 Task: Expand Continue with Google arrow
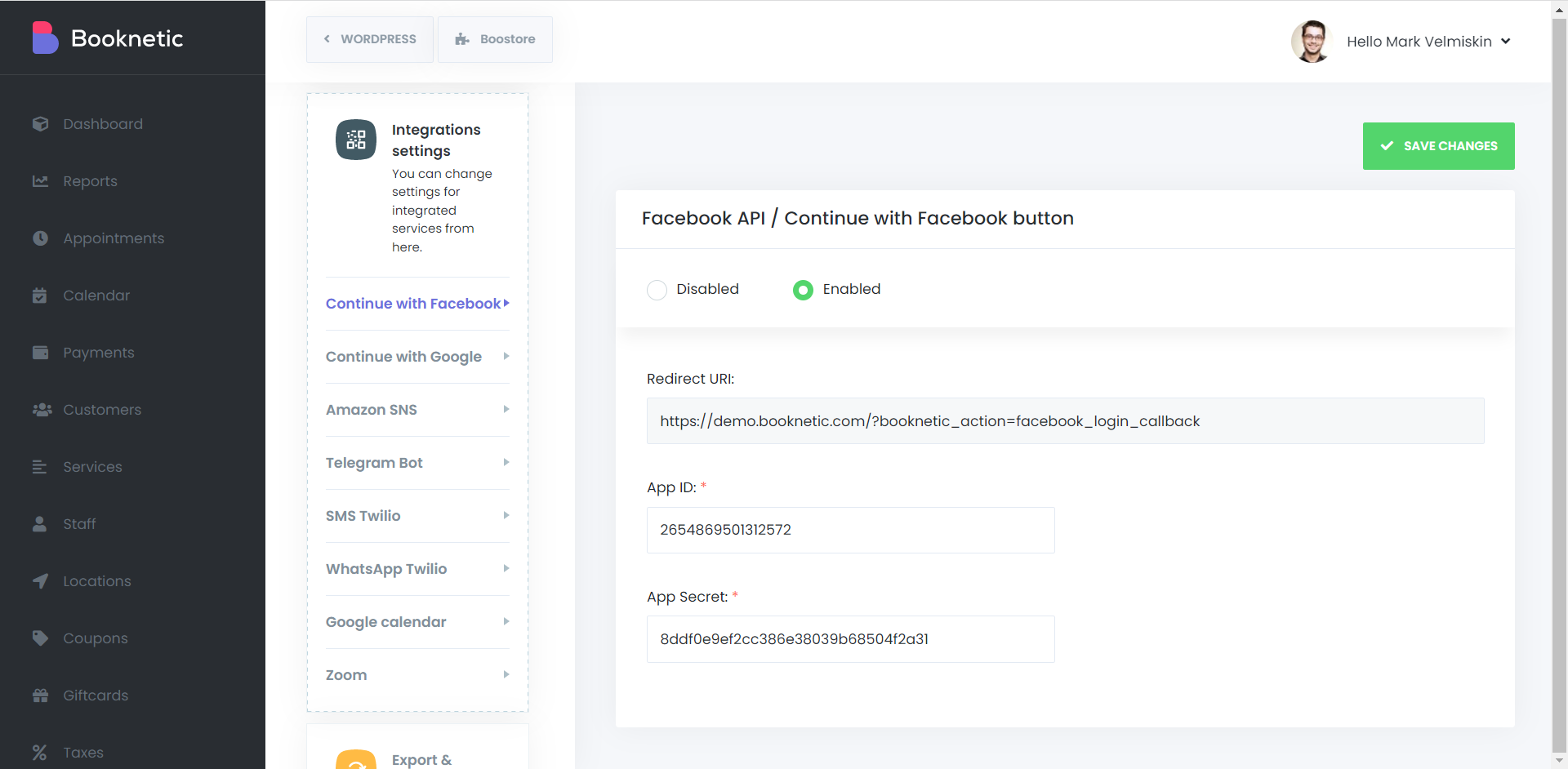point(506,356)
